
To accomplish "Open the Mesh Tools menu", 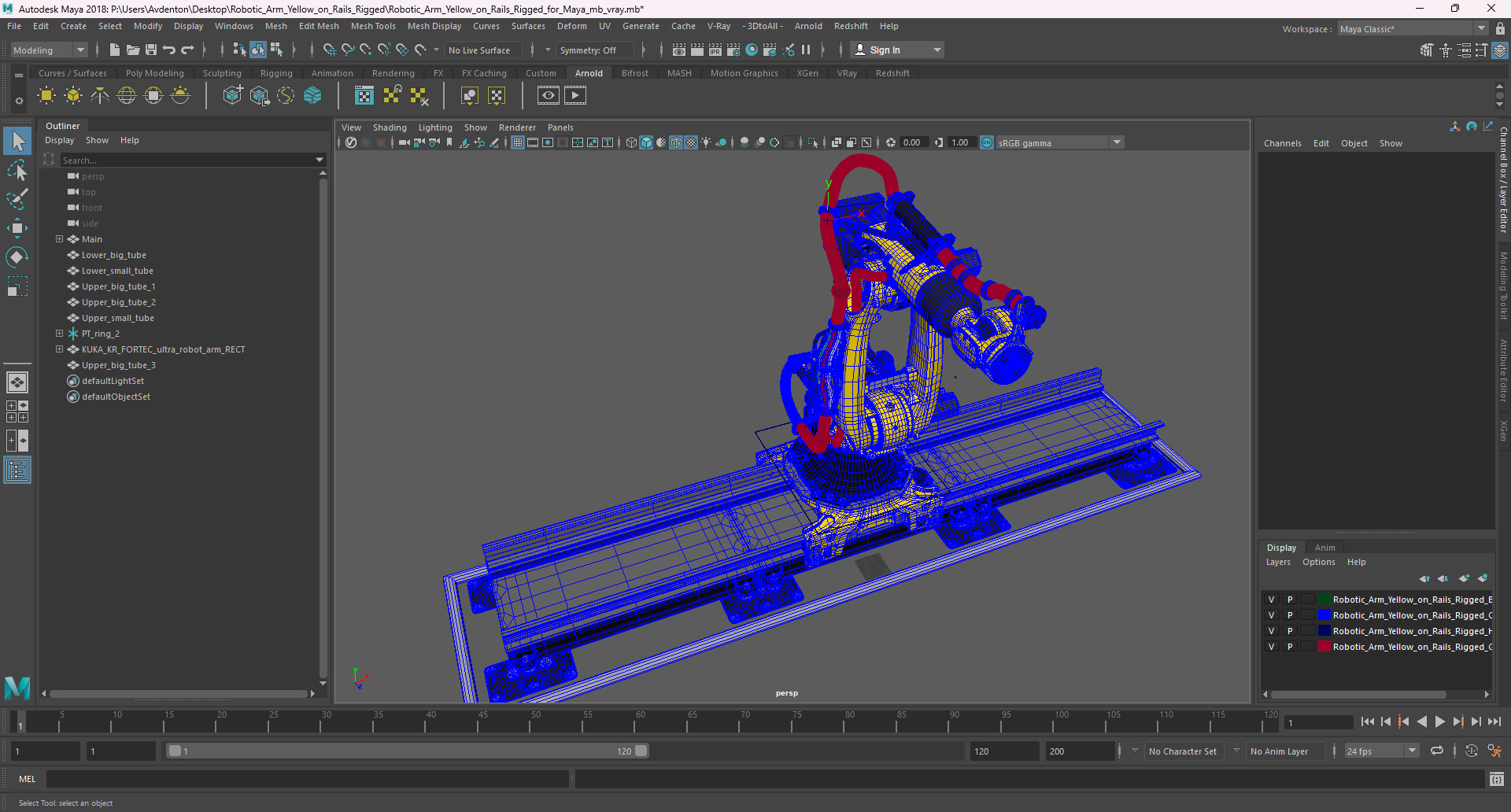I will point(373,26).
